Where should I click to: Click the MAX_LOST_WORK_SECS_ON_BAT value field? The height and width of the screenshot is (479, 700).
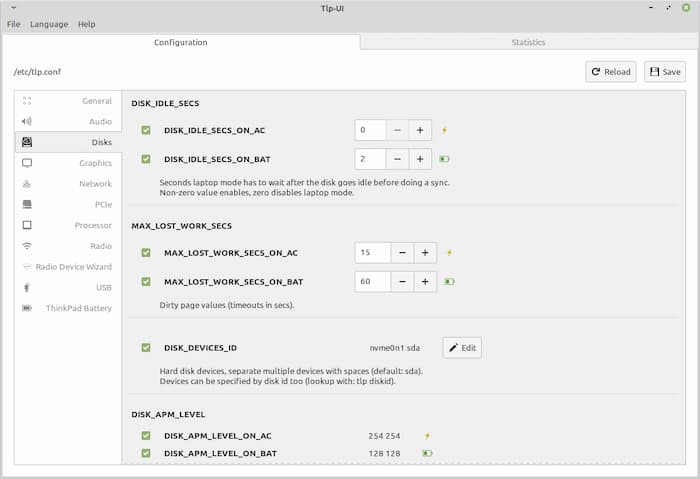(371, 282)
